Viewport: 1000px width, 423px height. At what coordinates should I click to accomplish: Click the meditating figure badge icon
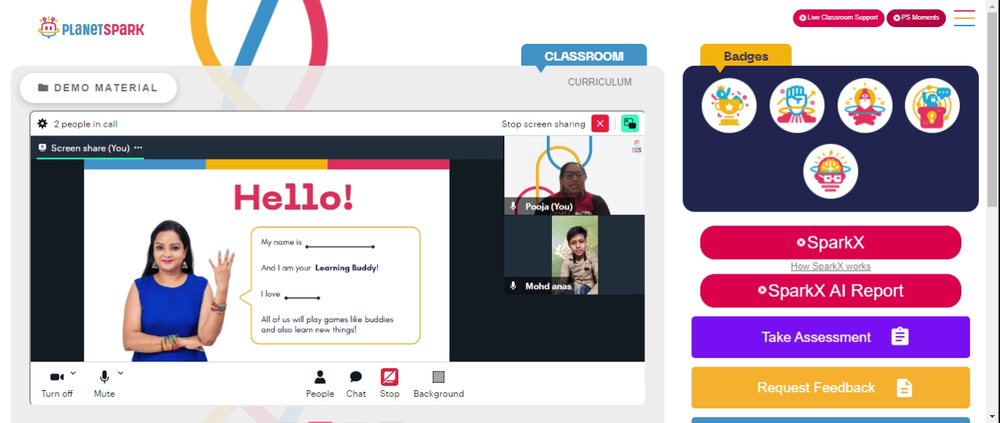tap(865, 106)
